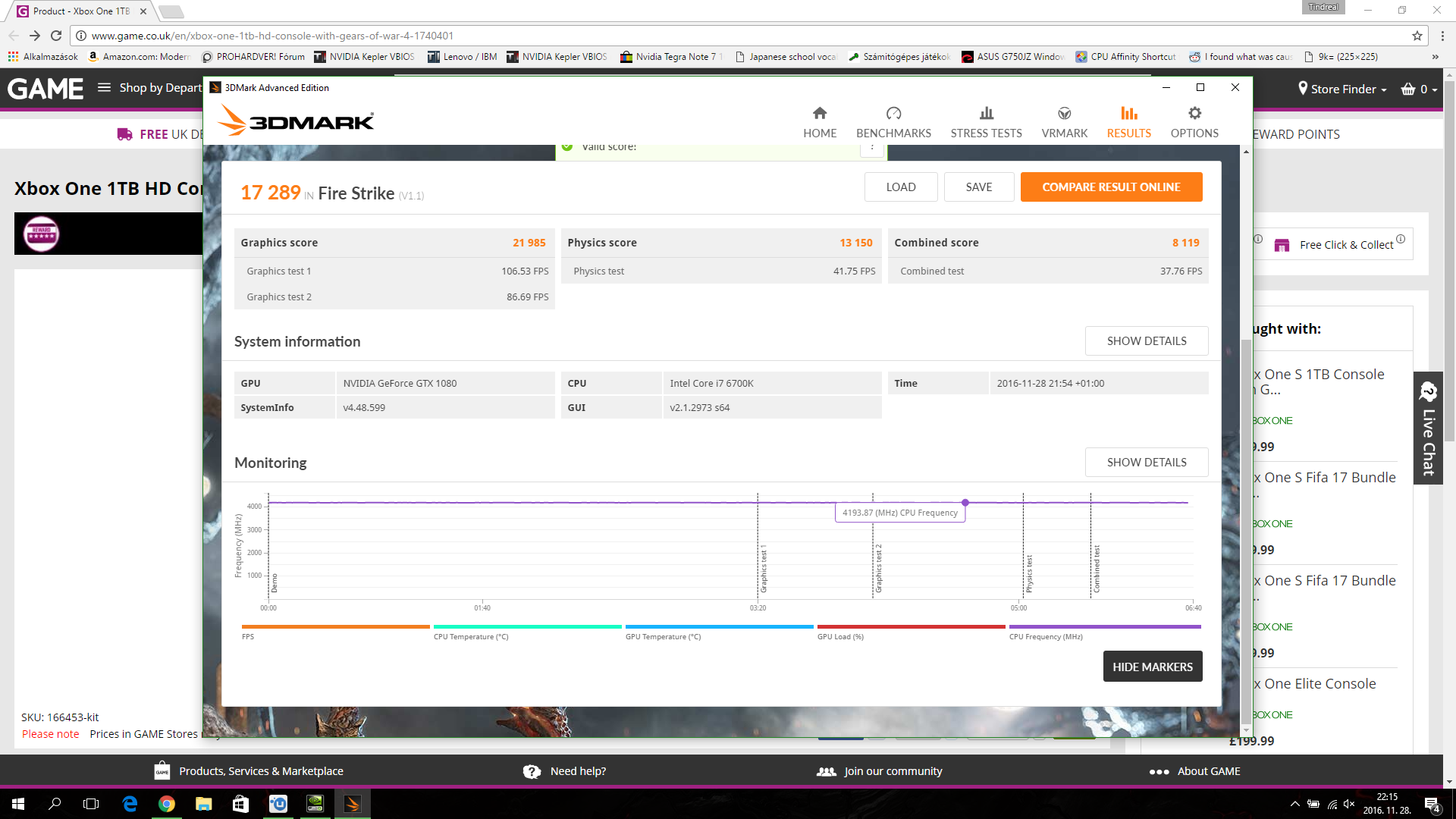Close the Xbox One product tab

click(143, 11)
